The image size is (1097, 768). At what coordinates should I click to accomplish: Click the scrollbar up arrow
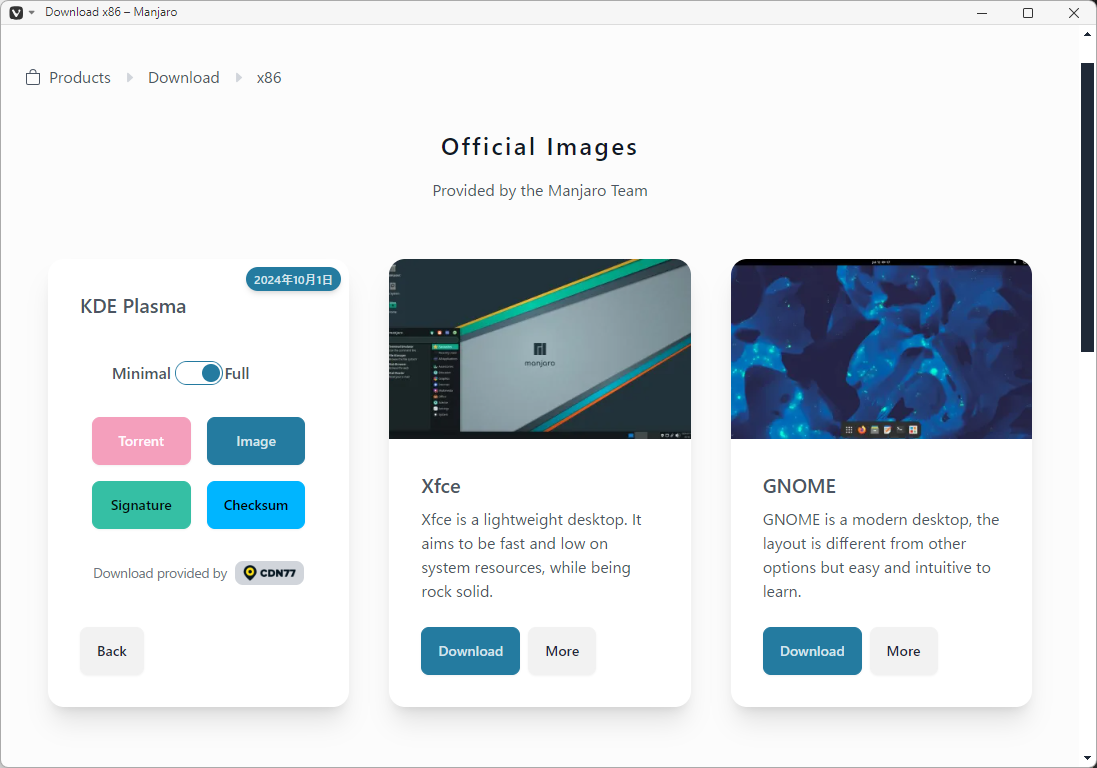1087,34
